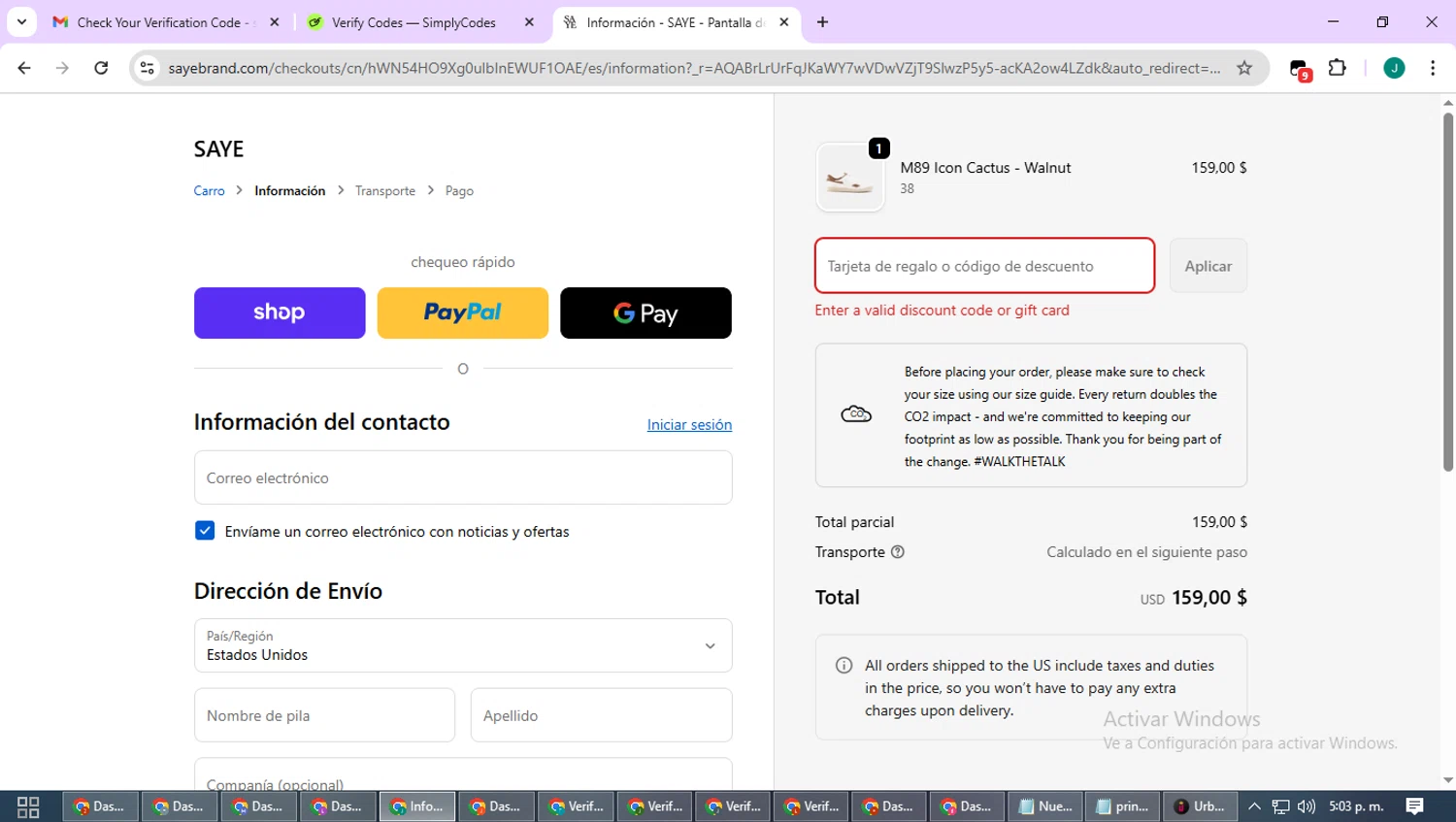Image resolution: width=1456 pixels, height=822 pixels.
Task: Click the 'M89 Icon Cactus - Walnut' product name
Action: pyautogui.click(x=985, y=168)
